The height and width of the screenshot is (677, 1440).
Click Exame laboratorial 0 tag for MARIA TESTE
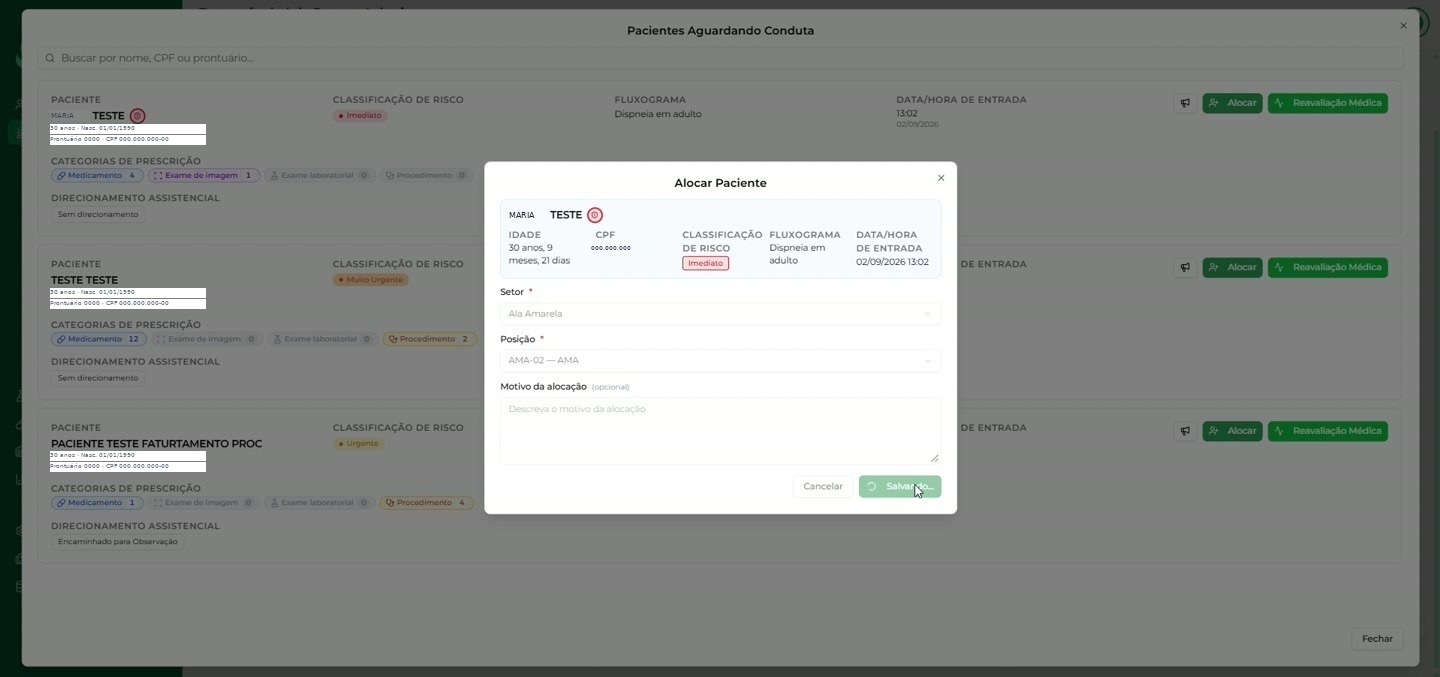tap(321, 176)
